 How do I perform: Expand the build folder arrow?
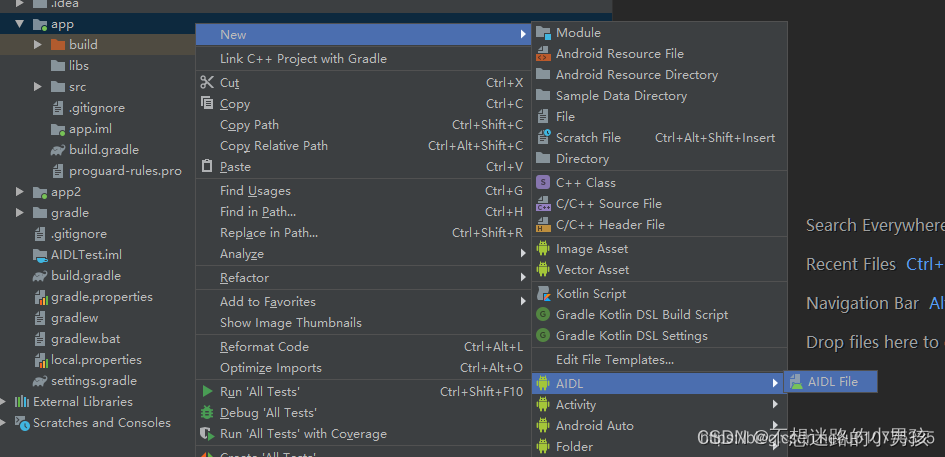(x=38, y=45)
